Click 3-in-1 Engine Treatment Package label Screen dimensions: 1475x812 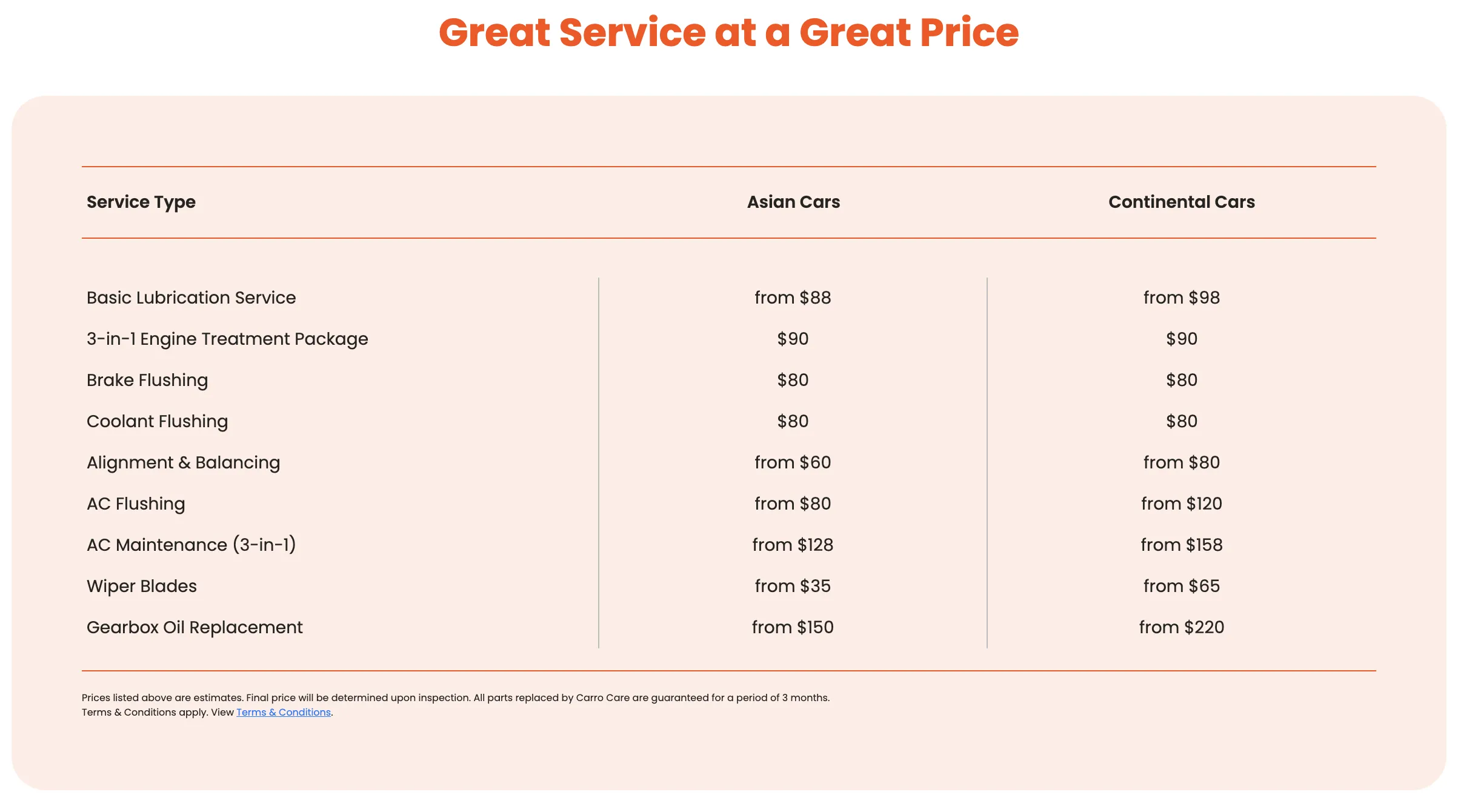pyautogui.click(x=227, y=339)
